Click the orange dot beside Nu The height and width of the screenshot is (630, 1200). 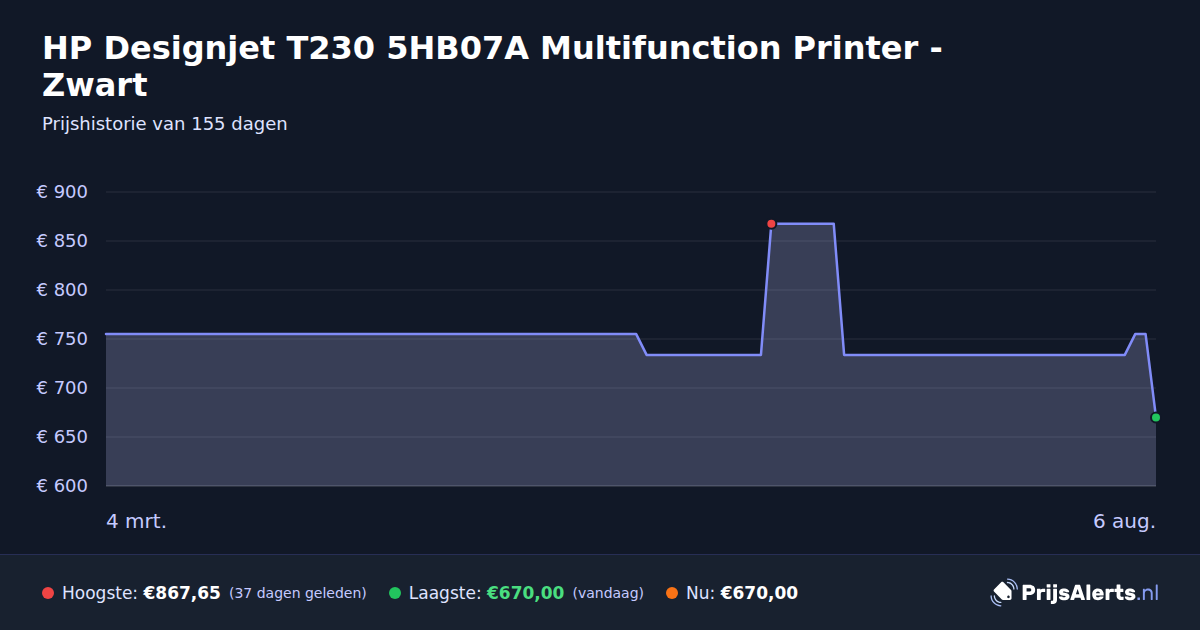pyautogui.click(x=672, y=593)
